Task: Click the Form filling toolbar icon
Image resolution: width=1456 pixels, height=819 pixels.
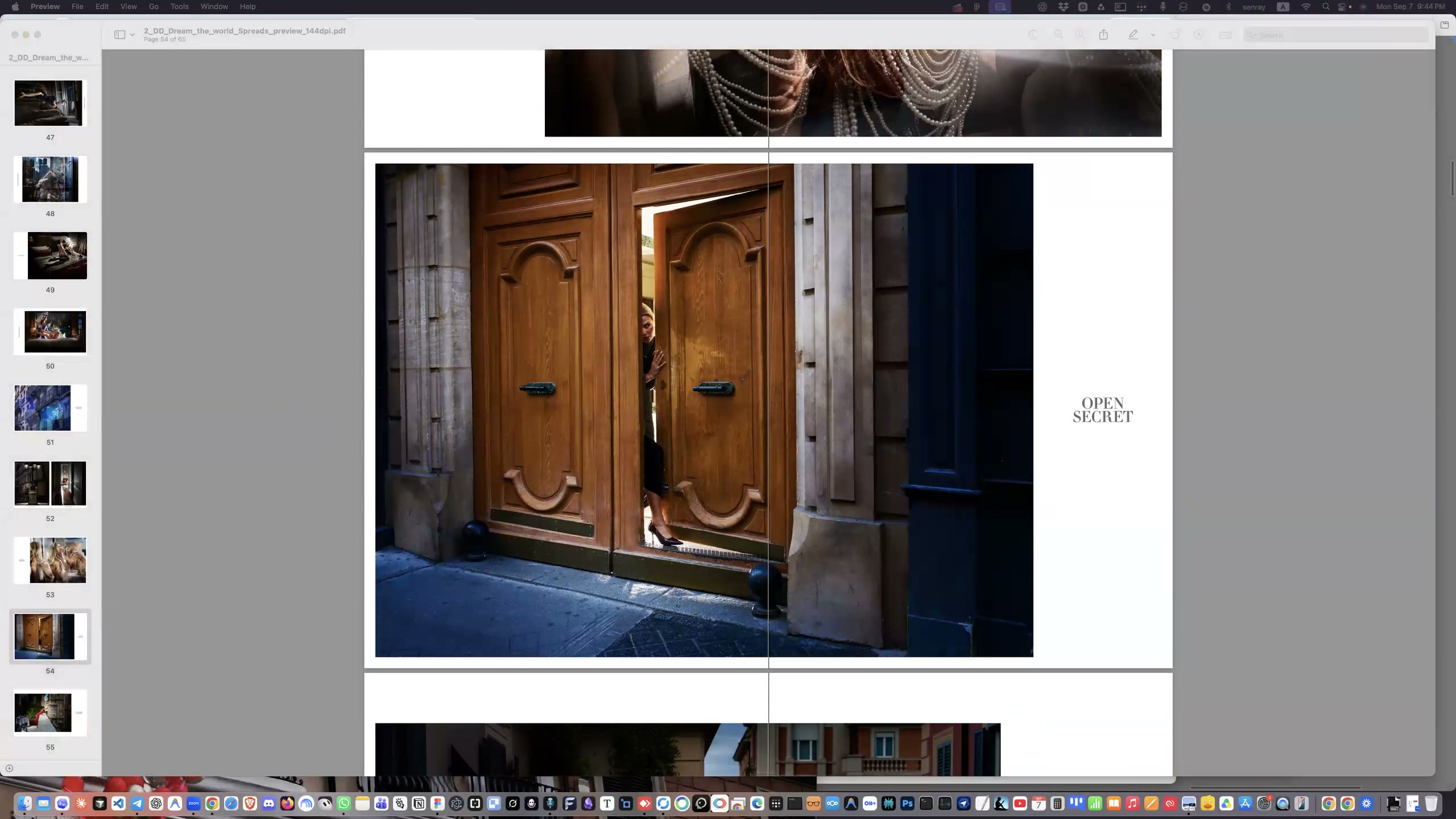Action: (x=1226, y=35)
